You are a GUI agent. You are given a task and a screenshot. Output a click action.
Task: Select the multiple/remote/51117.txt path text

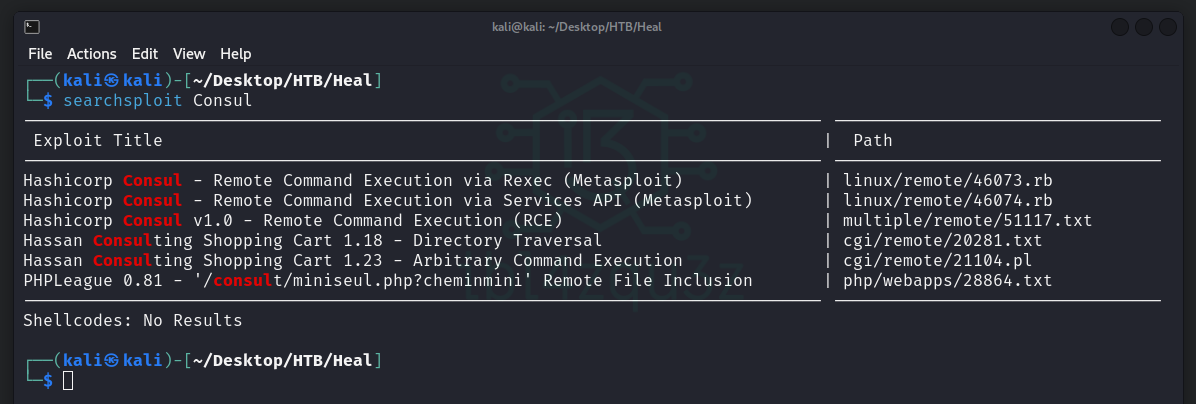[x=967, y=221]
